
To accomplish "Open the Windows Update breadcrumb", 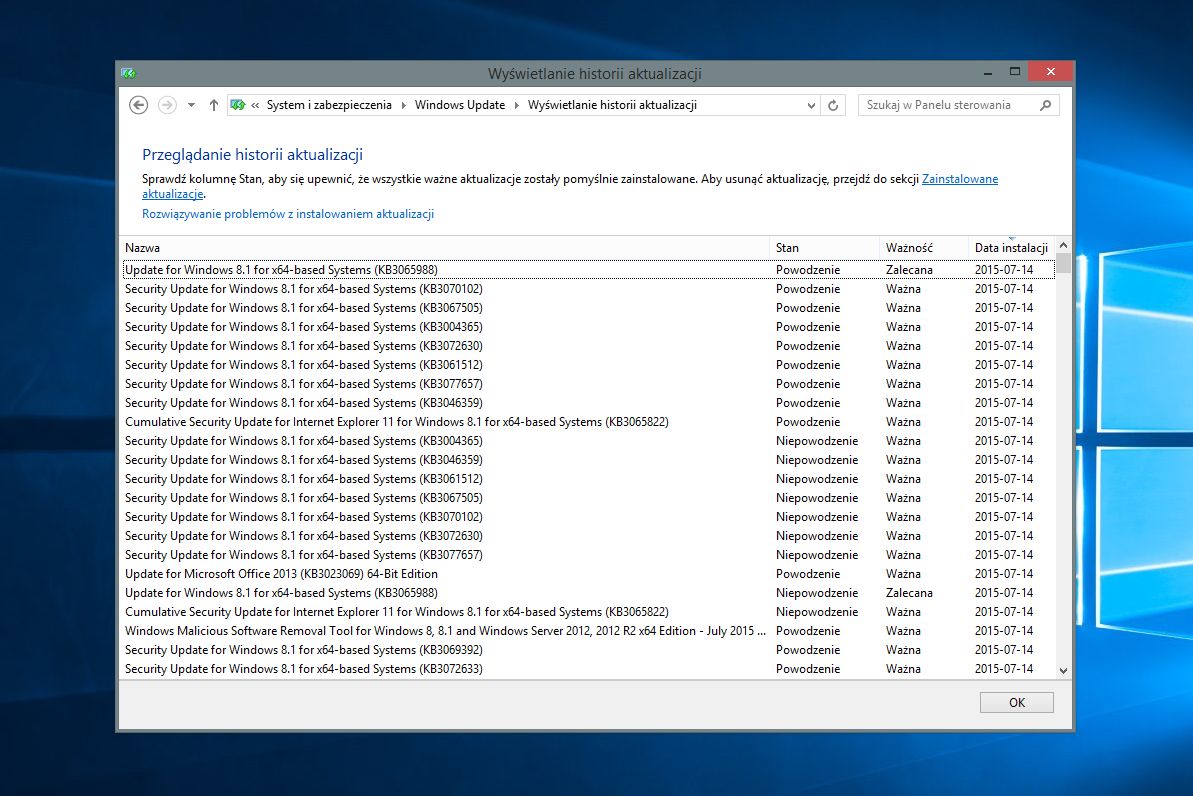I will click(x=460, y=105).
